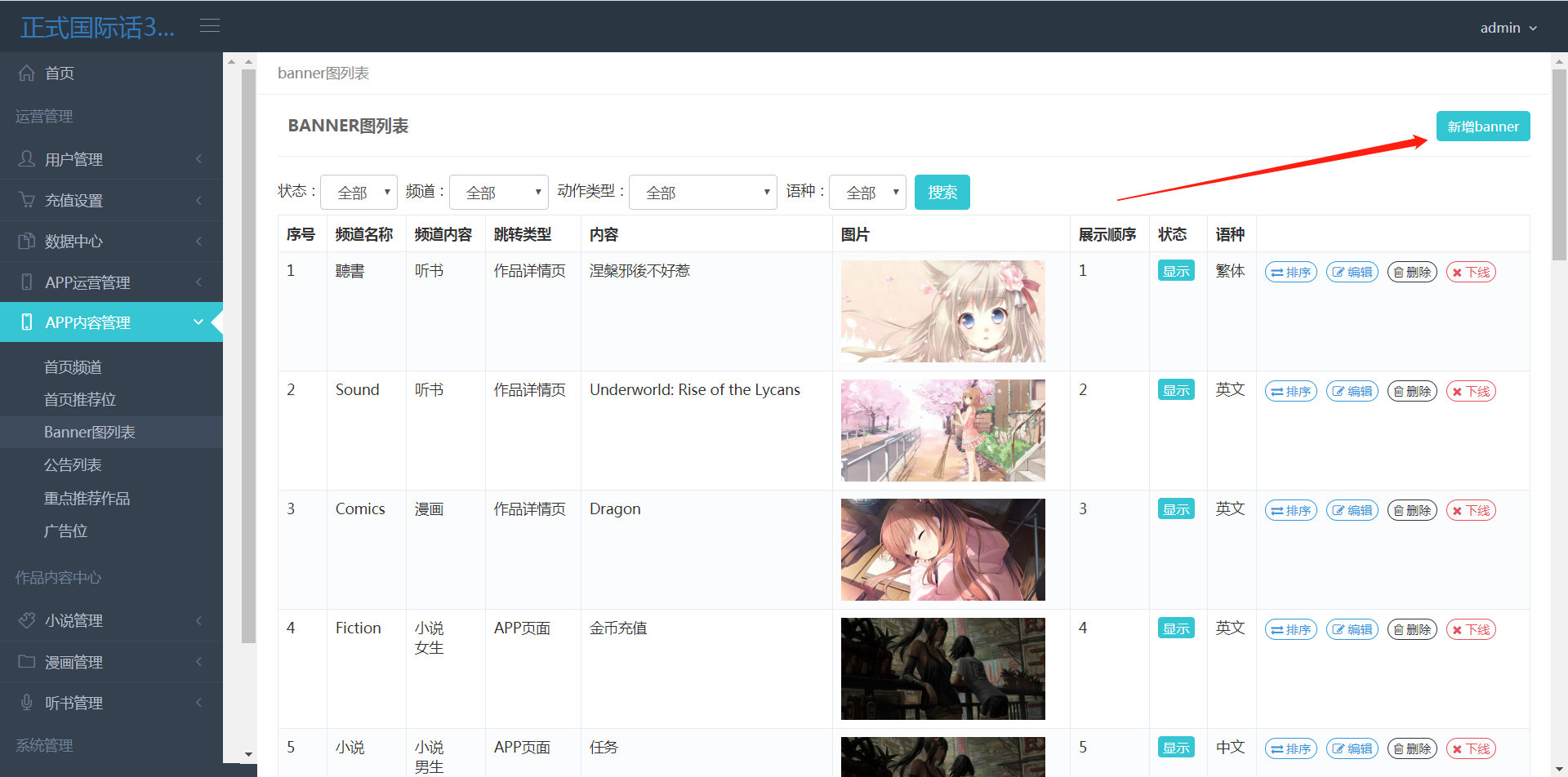The image size is (1568, 777).
Task: Click the microphone icon beside 听书管理
Action: click(x=27, y=703)
